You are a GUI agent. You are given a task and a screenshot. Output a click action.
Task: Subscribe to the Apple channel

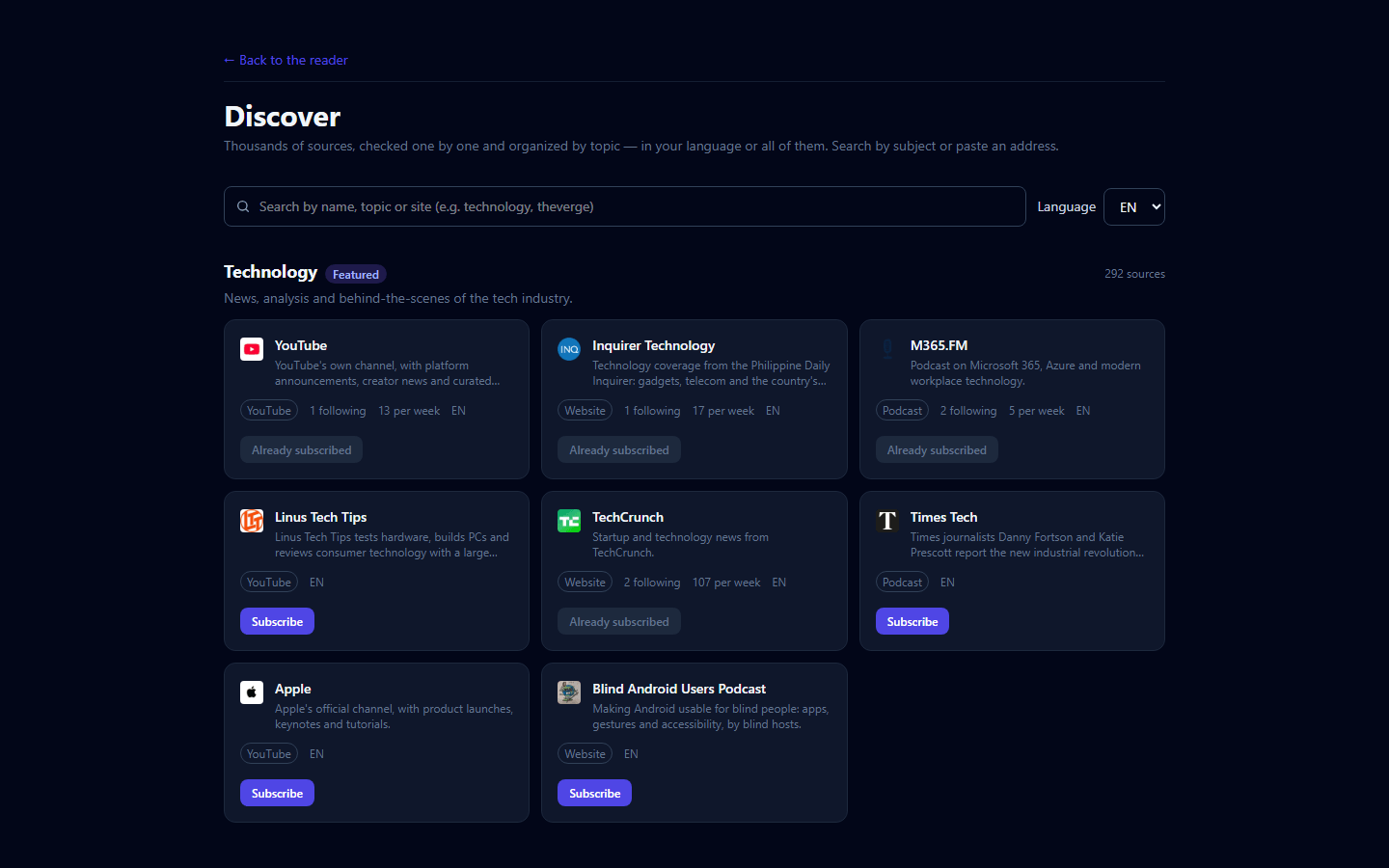(x=277, y=794)
